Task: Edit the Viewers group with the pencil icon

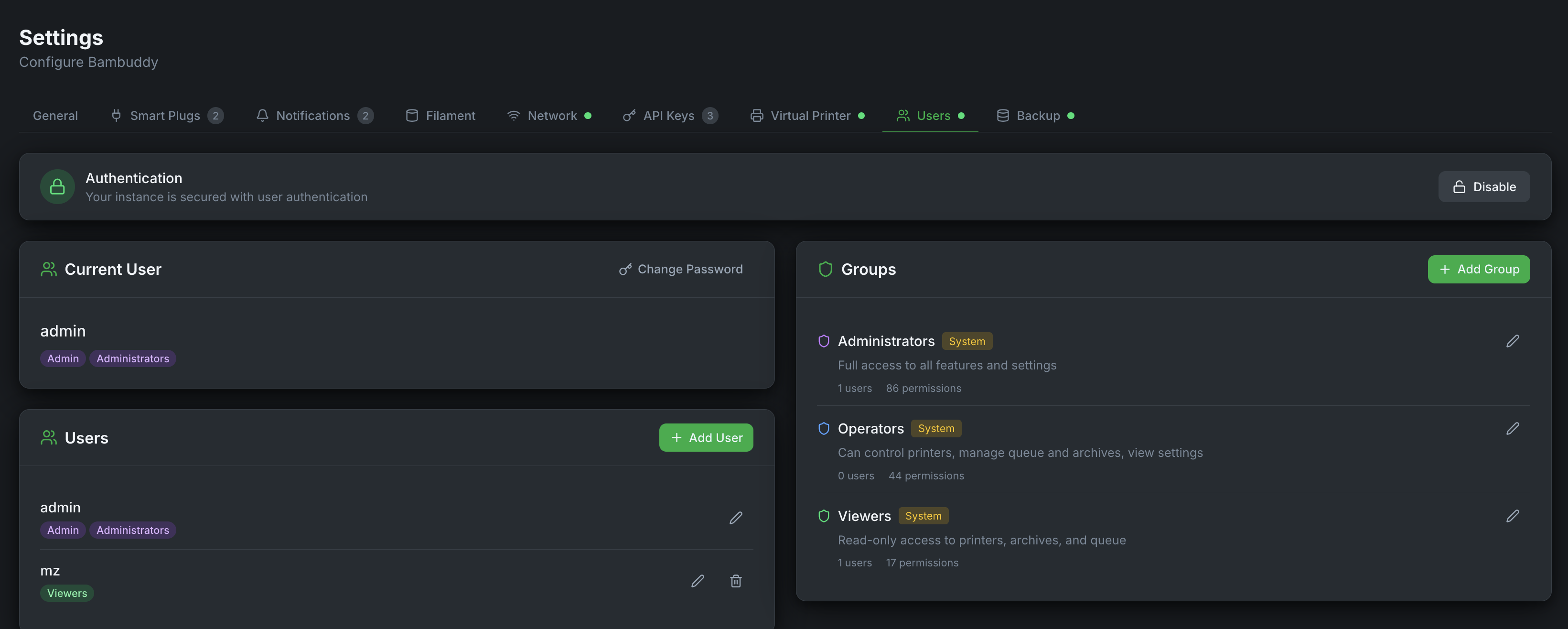Action: click(x=1514, y=516)
